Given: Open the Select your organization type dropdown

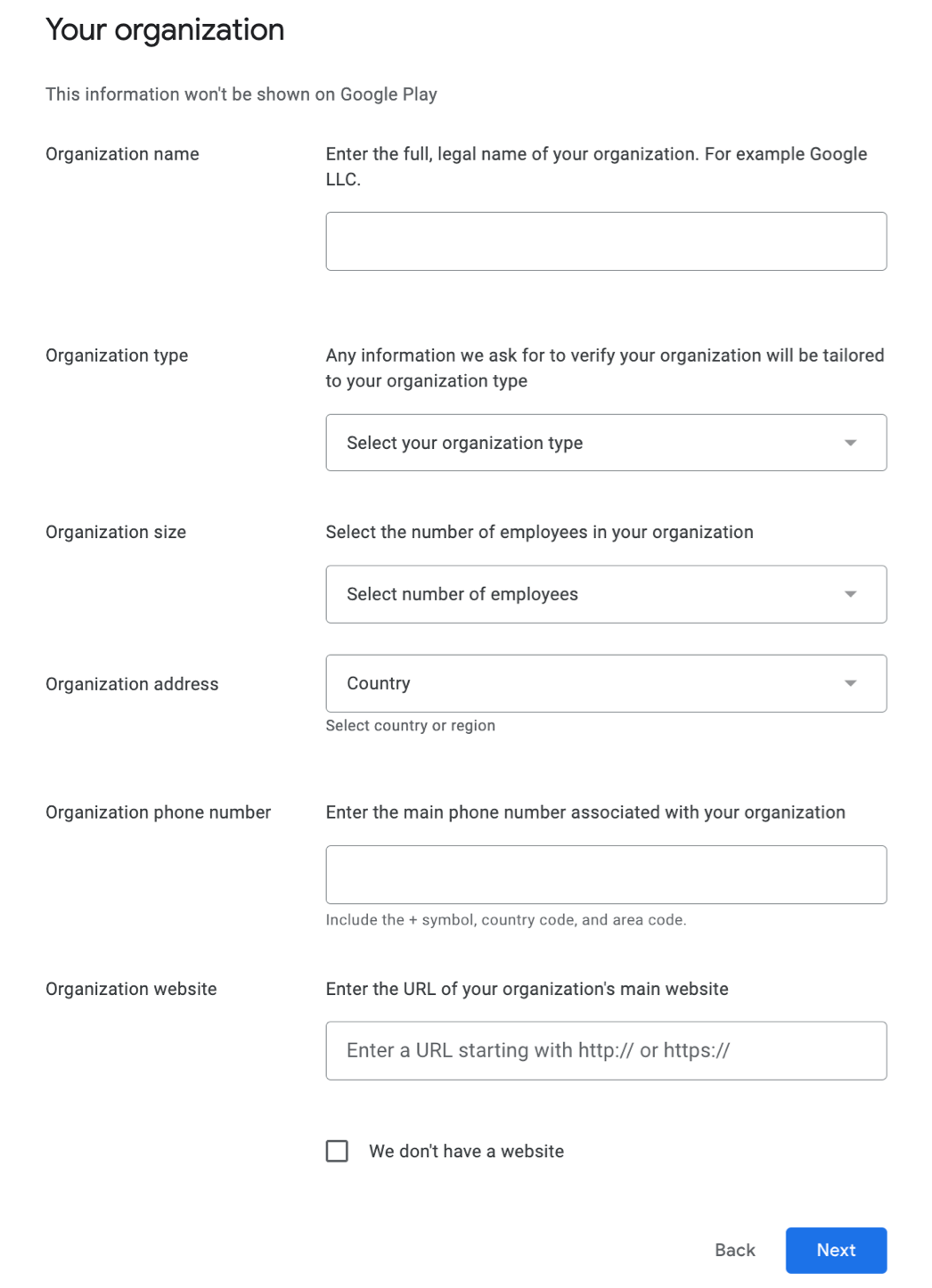Looking at the screenshot, I should [606, 443].
